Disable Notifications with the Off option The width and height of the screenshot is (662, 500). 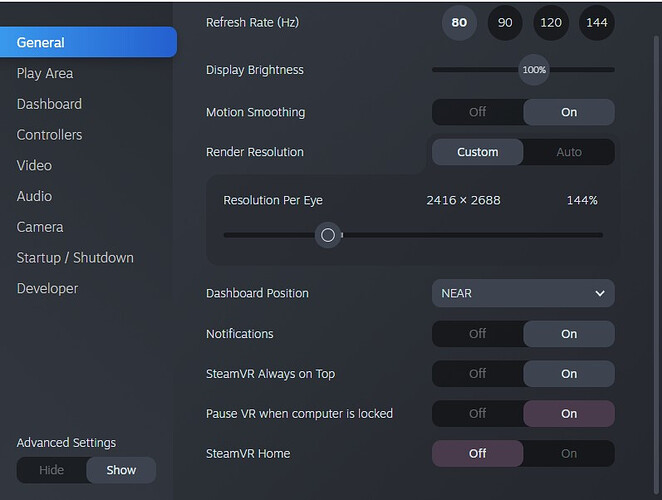(x=478, y=334)
